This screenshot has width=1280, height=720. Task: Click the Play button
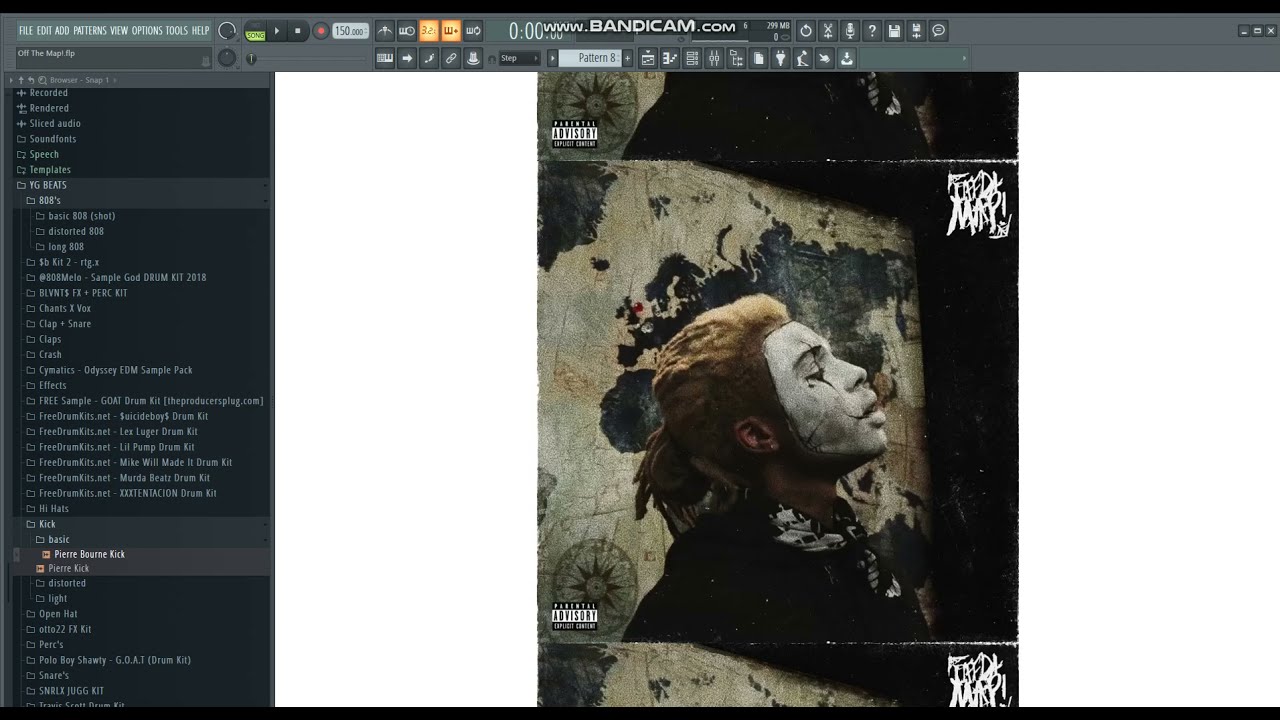pos(277,31)
